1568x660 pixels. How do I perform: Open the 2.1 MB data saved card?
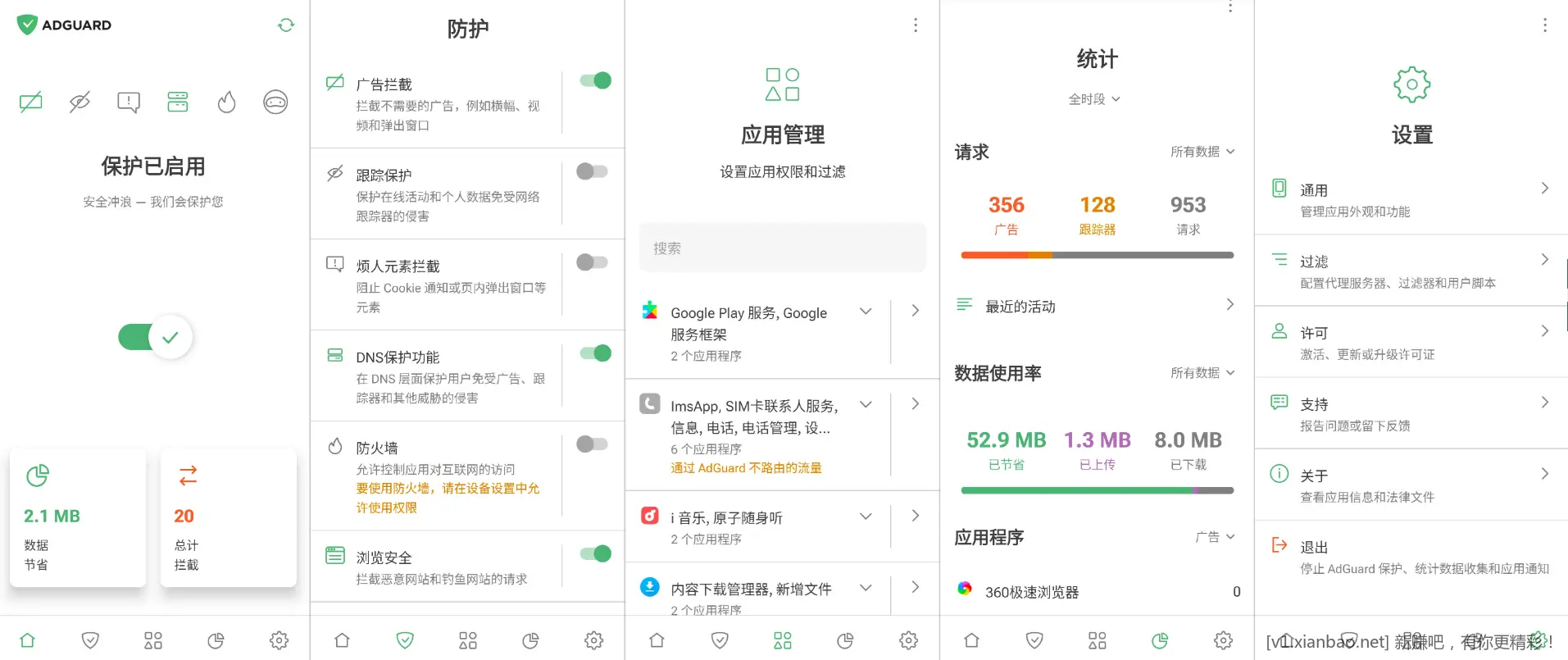pos(78,517)
